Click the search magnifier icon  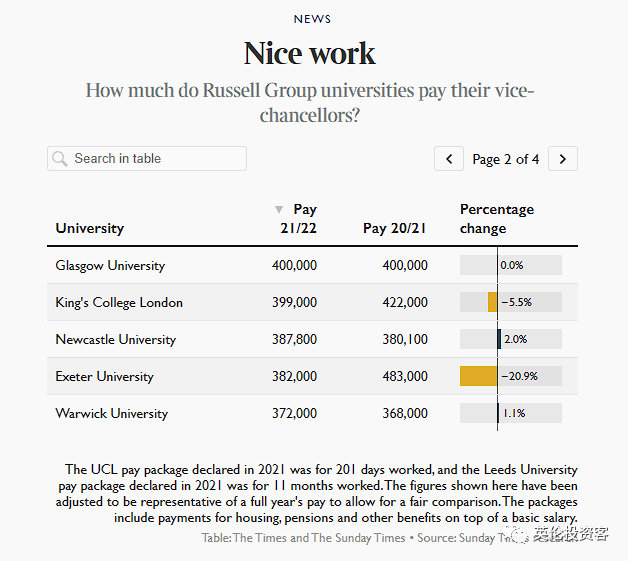pos(60,159)
